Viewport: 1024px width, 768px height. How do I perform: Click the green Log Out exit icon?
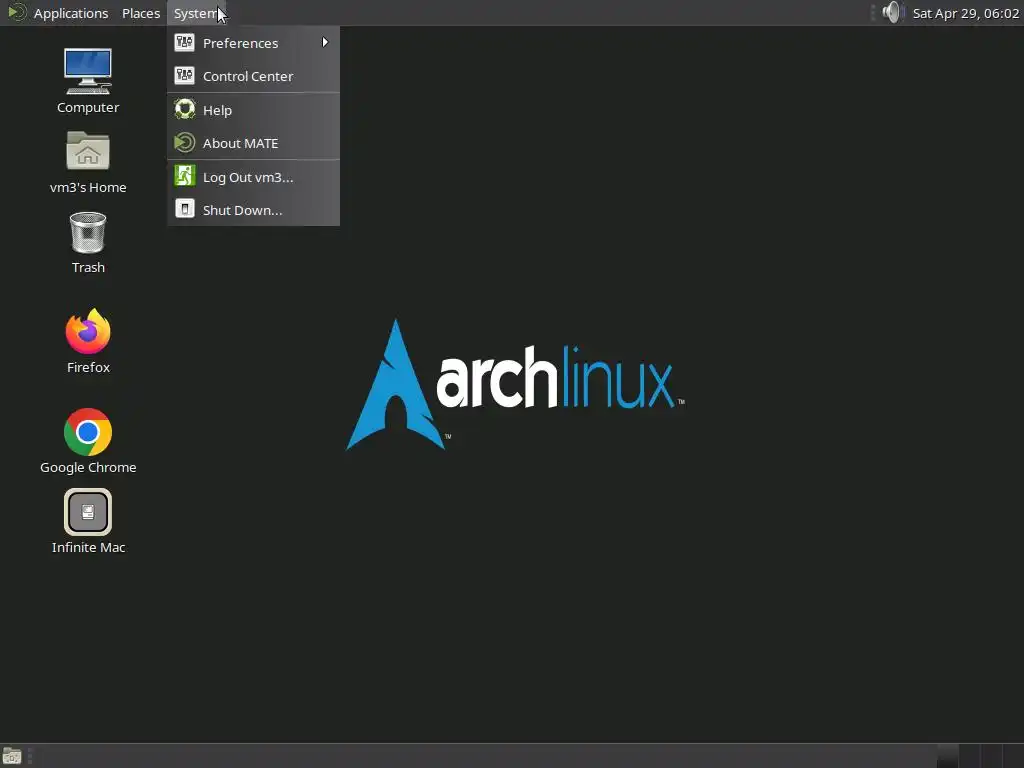(185, 176)
